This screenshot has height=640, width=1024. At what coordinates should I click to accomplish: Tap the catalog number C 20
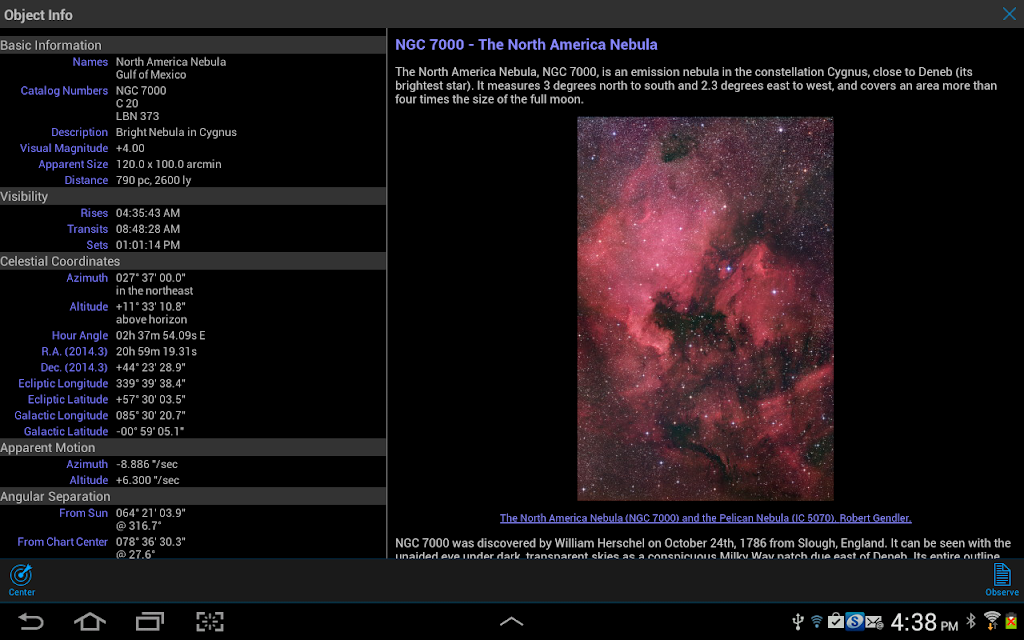[x=127, y=103]
